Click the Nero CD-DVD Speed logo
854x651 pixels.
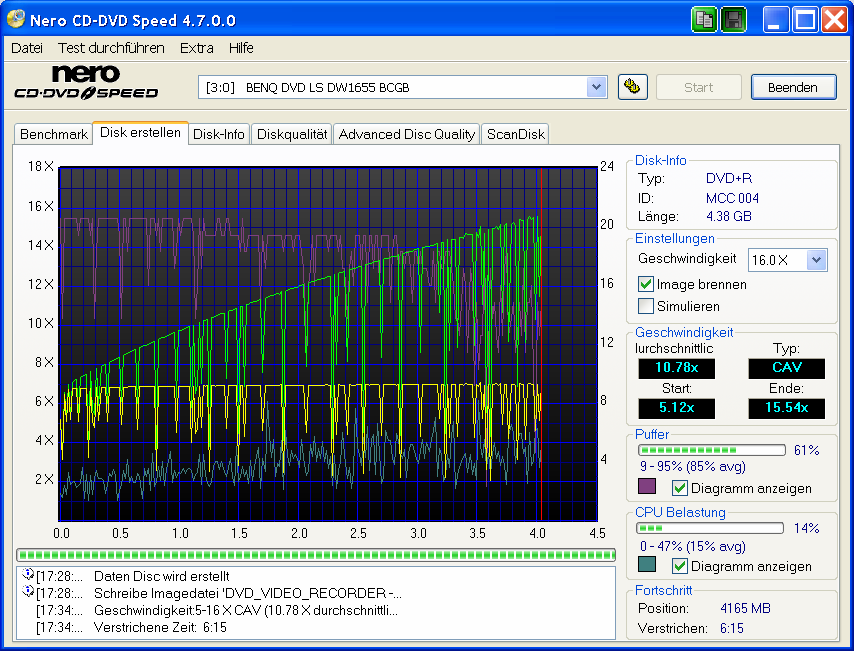tap(88, 82)
